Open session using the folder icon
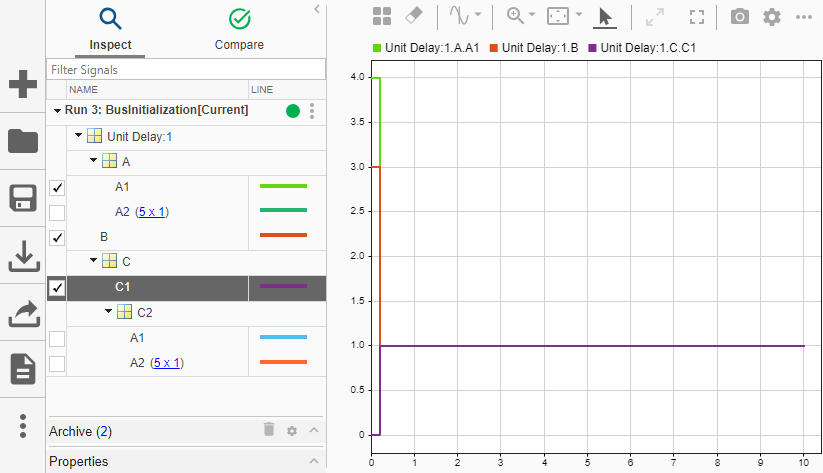Screen dimensions: 823x473 click(23, 141)
